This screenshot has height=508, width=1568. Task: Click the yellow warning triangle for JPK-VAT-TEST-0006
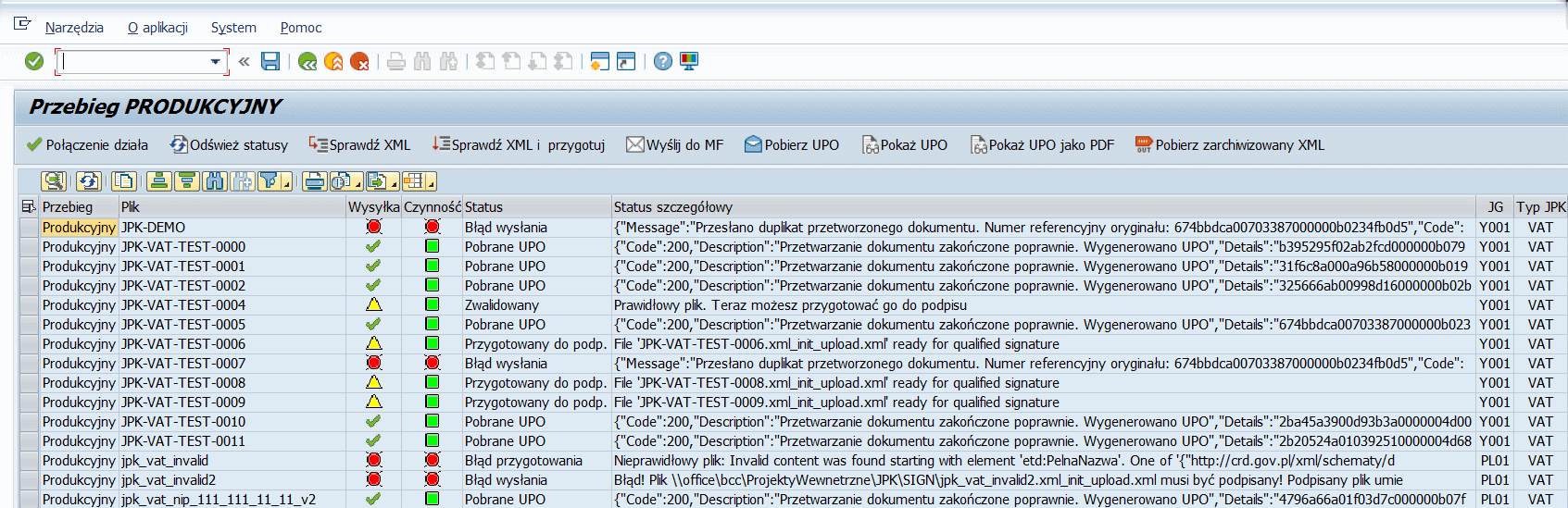tap(373, 343)
